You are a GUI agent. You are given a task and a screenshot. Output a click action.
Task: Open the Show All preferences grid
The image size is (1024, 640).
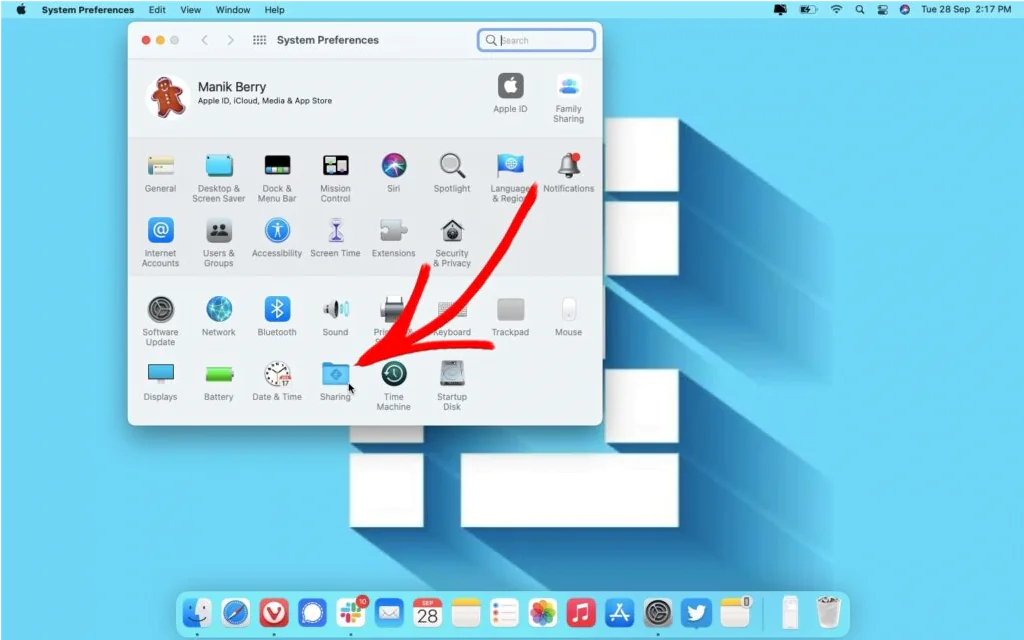[258, 40]
